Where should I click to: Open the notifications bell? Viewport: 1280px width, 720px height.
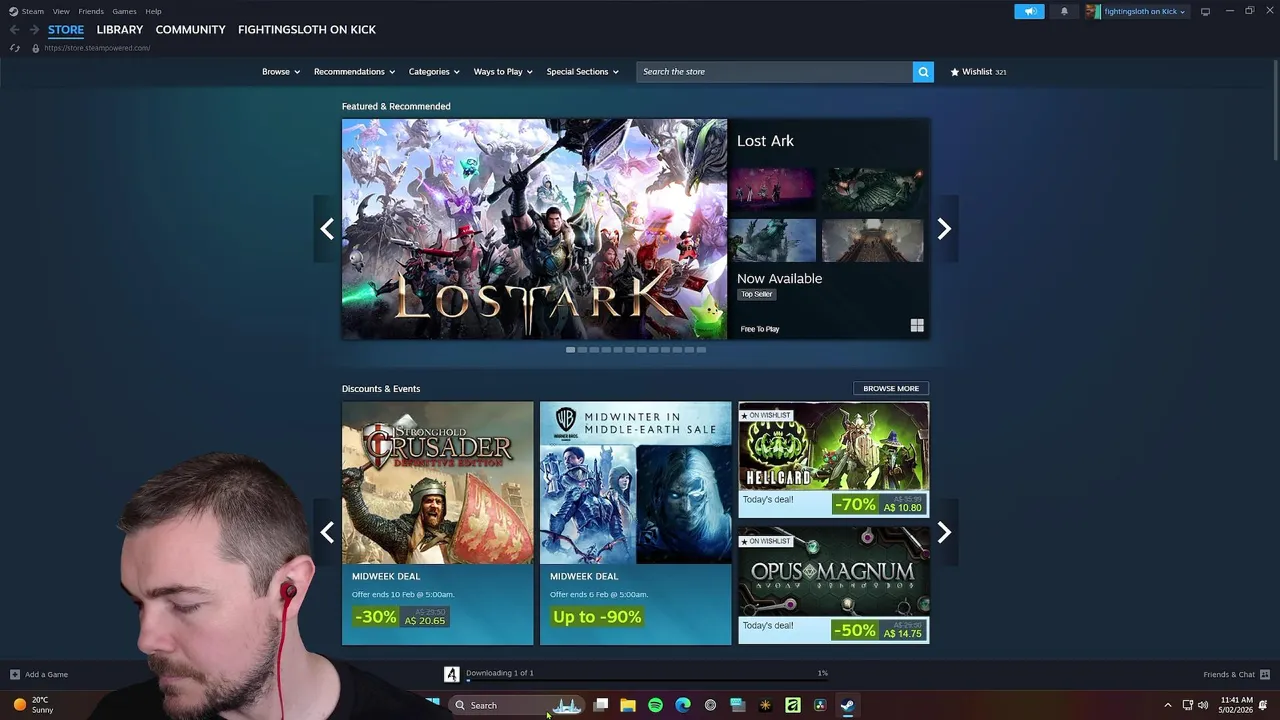point(1064,11)
